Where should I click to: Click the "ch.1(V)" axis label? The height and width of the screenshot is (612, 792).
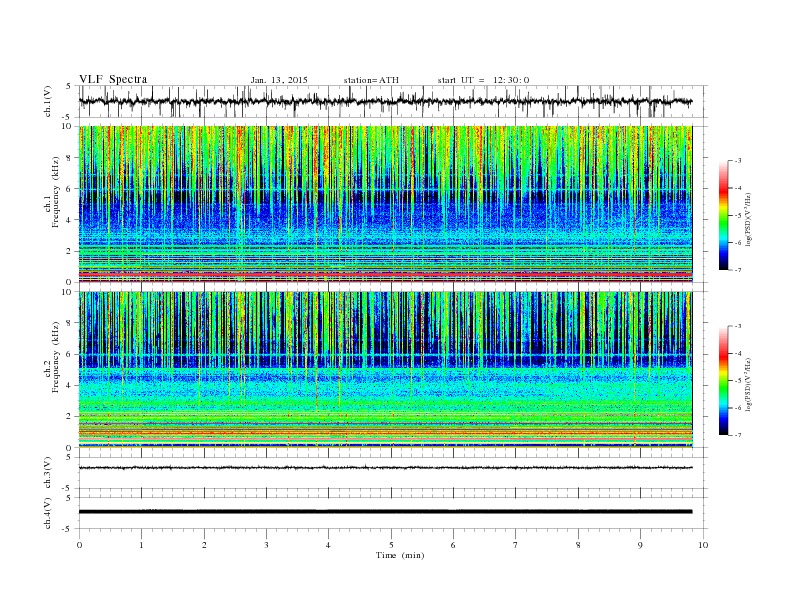pos(47,101)
